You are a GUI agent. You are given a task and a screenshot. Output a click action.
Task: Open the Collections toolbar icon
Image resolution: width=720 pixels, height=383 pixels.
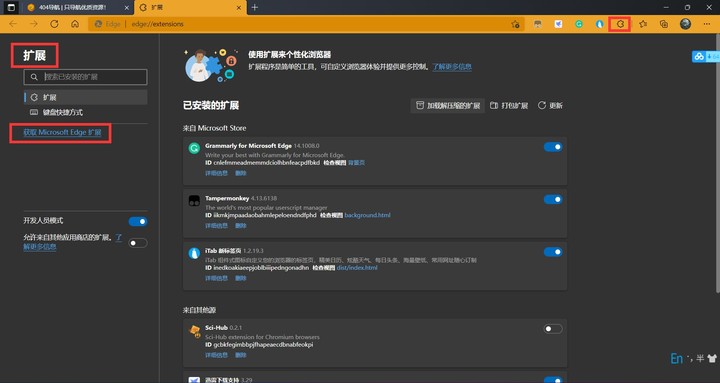[x=664, y=24]
